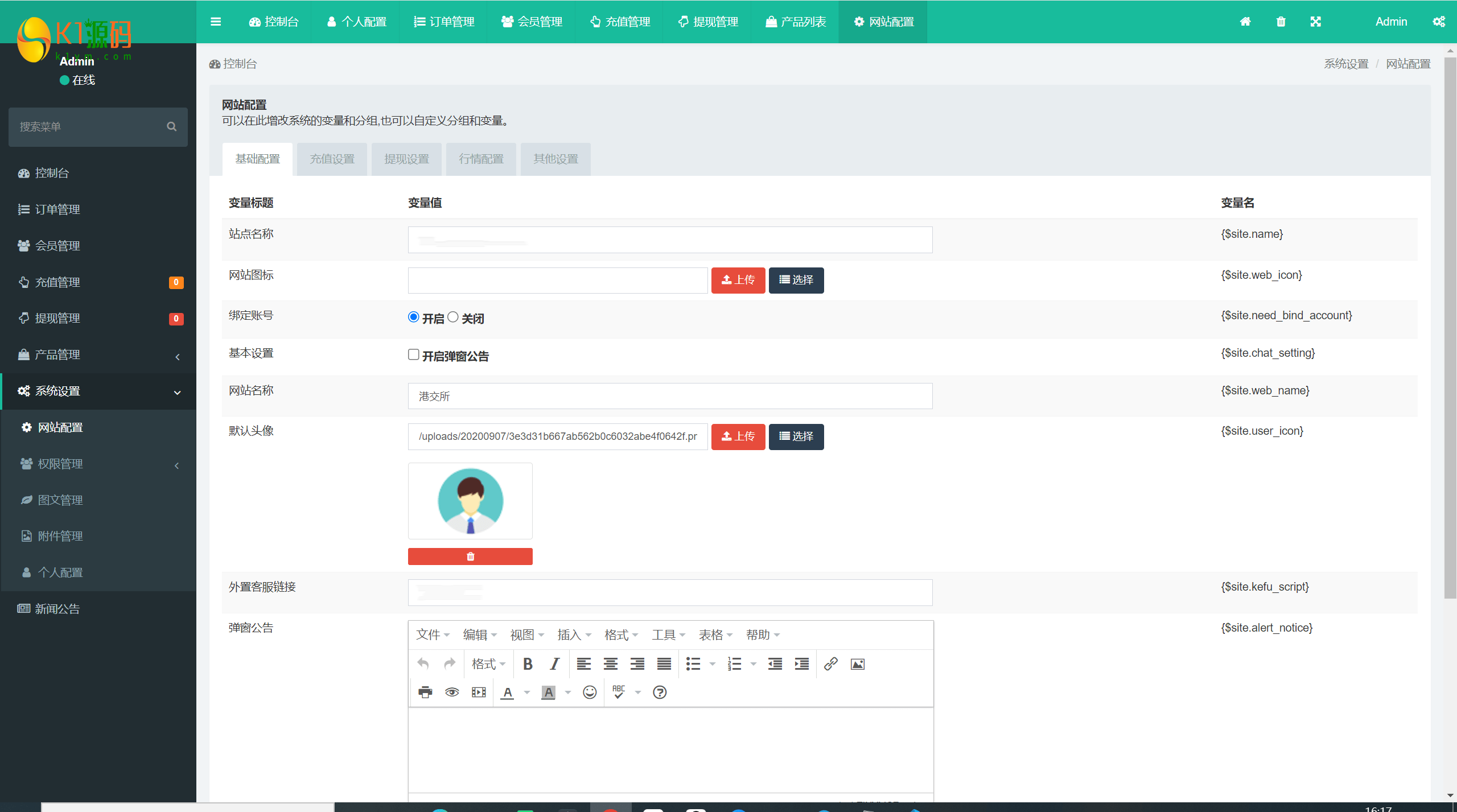
Task: Enable the 开启 radio button for 绑定账号
Action: pos(414,317)
